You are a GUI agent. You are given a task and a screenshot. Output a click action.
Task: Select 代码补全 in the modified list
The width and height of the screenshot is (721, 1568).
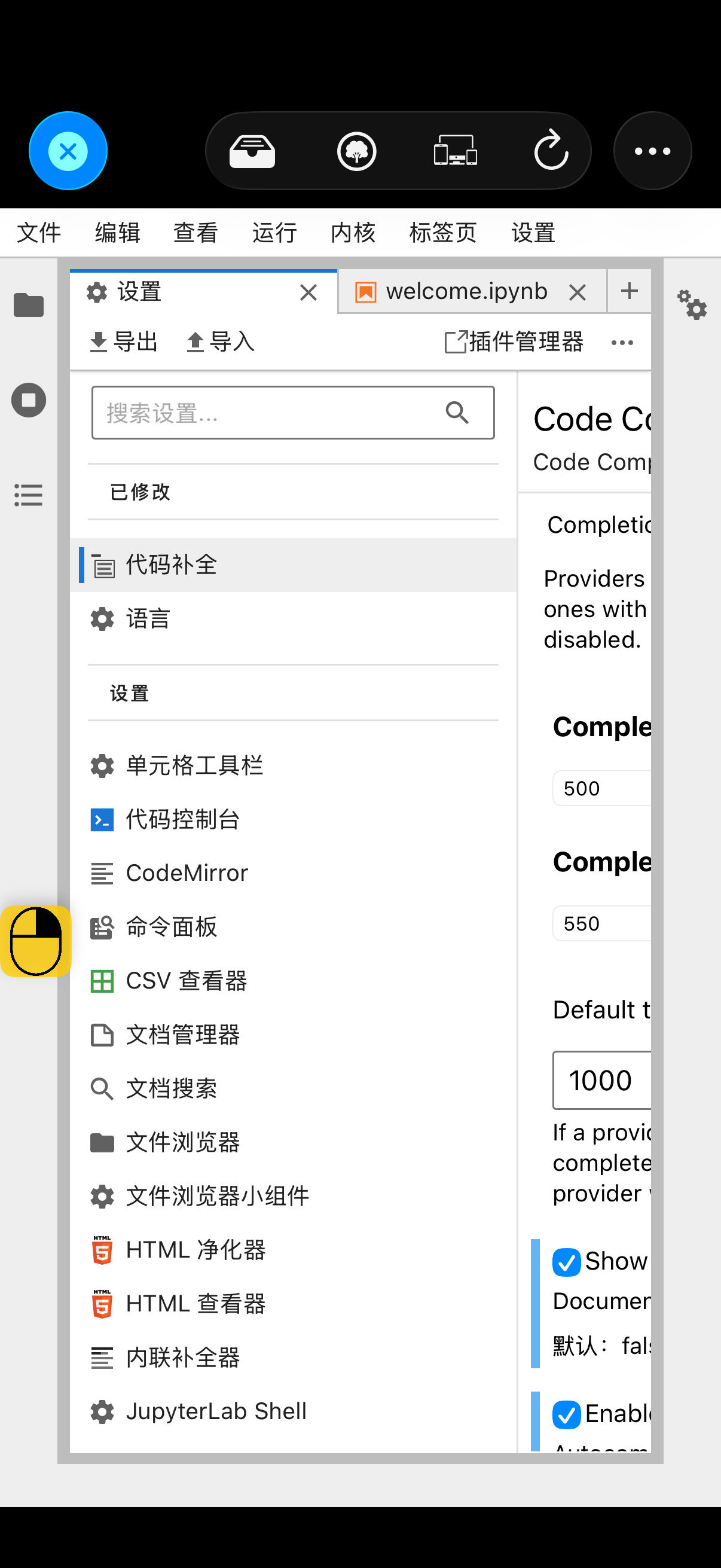pos(294,565)
